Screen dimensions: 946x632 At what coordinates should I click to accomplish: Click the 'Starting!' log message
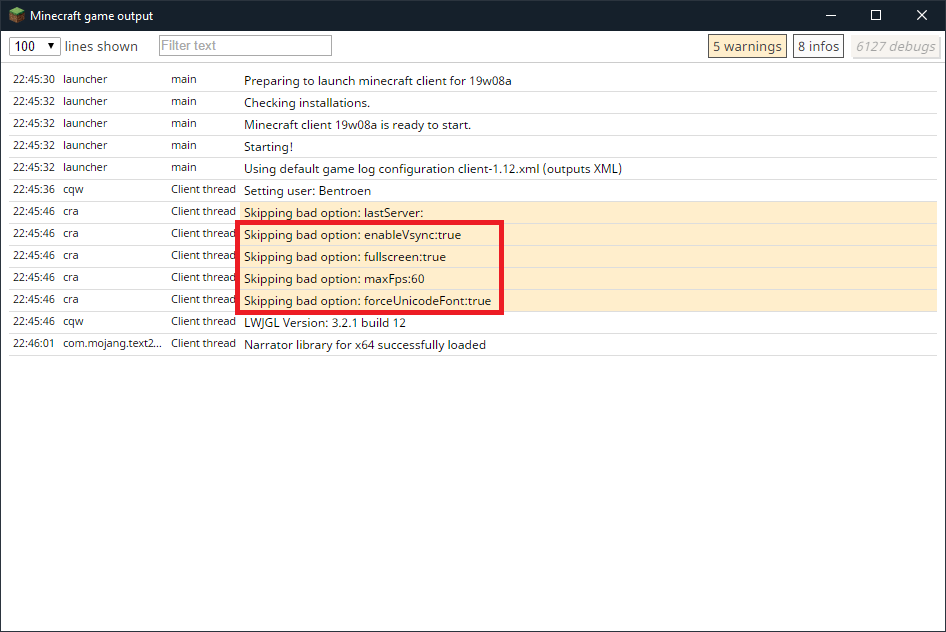coord(268,146)
